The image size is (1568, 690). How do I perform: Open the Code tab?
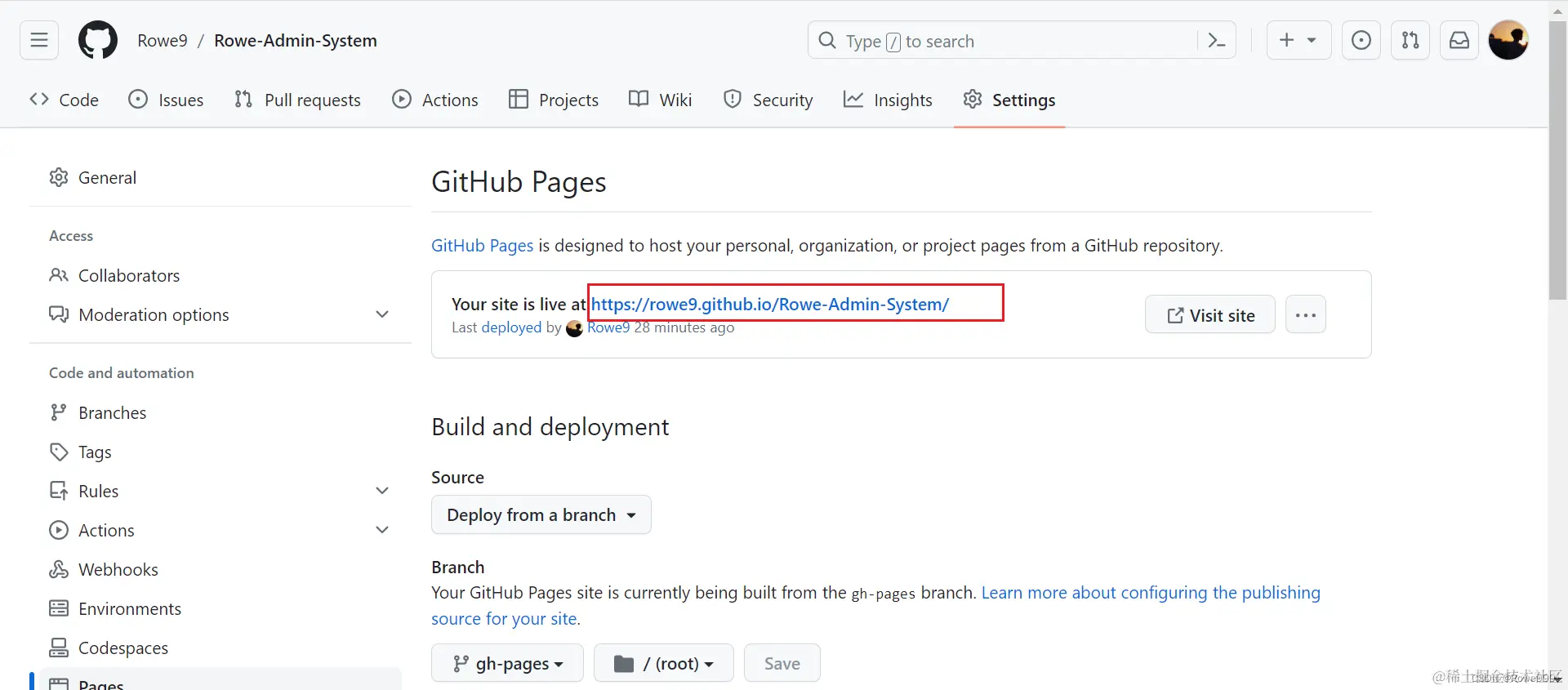64,100
